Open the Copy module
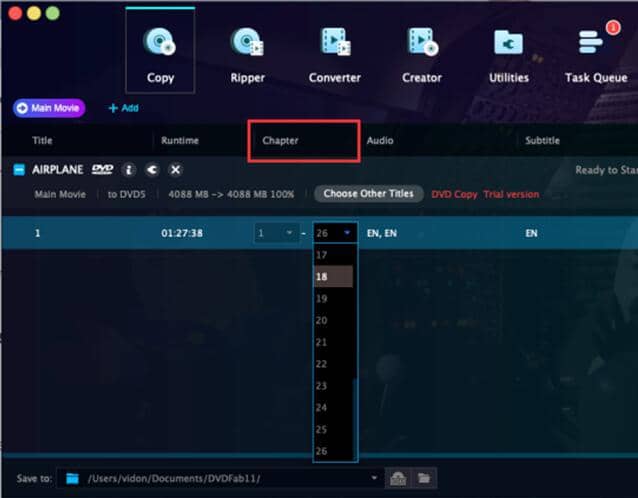Viewport: 638px width, 498px height. click(160, 51)
